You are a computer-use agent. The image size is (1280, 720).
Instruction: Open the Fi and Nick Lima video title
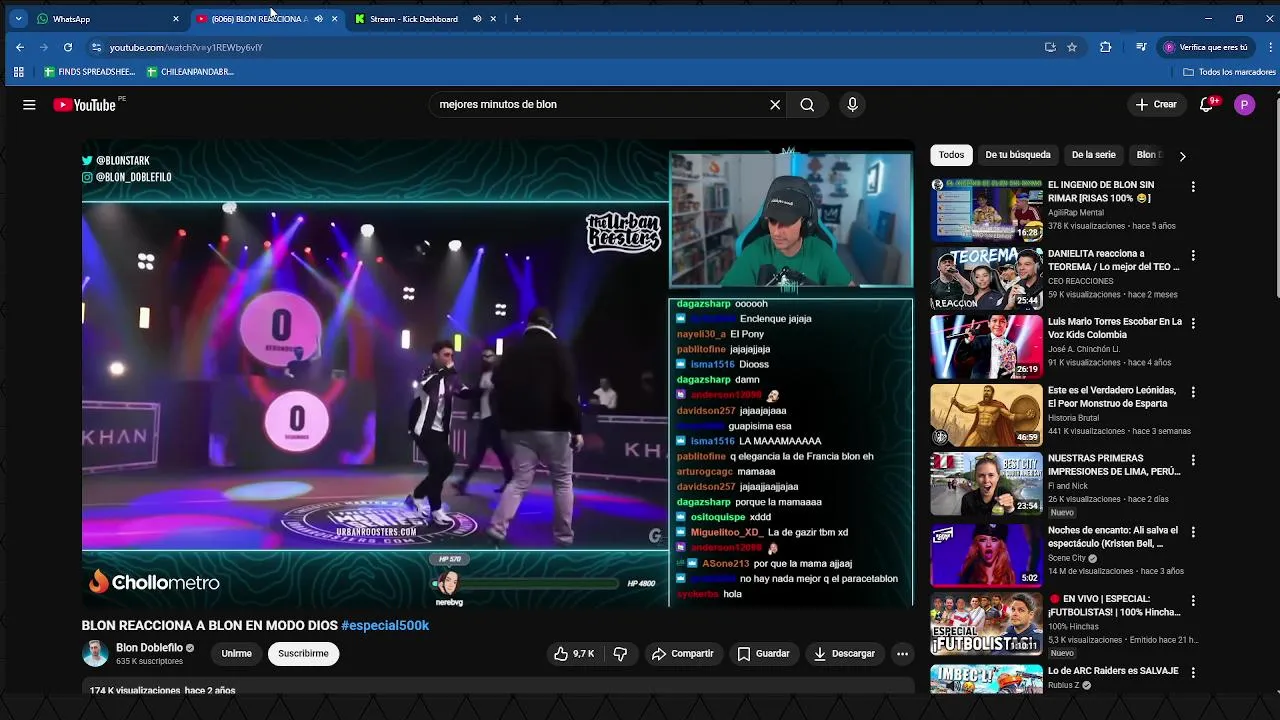(1114, 465)
